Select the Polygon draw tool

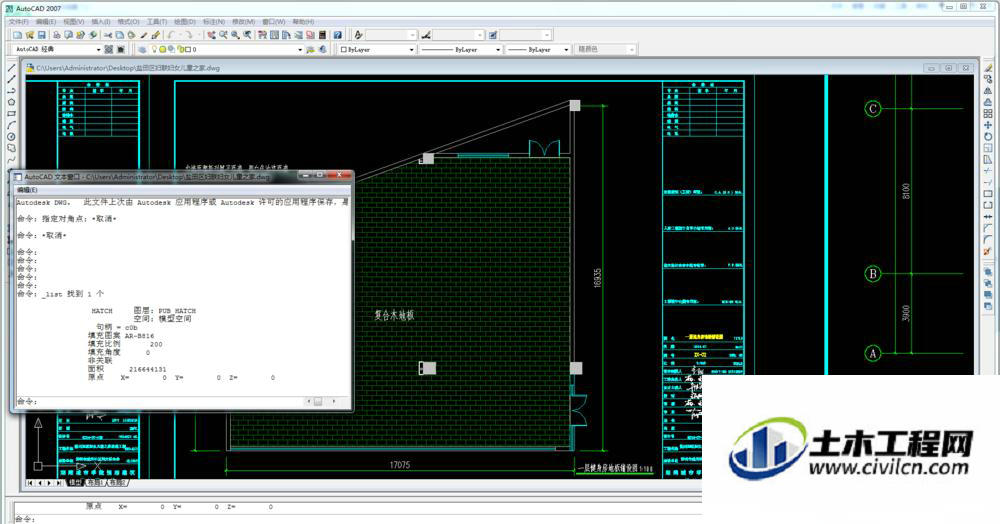point(11,102)
